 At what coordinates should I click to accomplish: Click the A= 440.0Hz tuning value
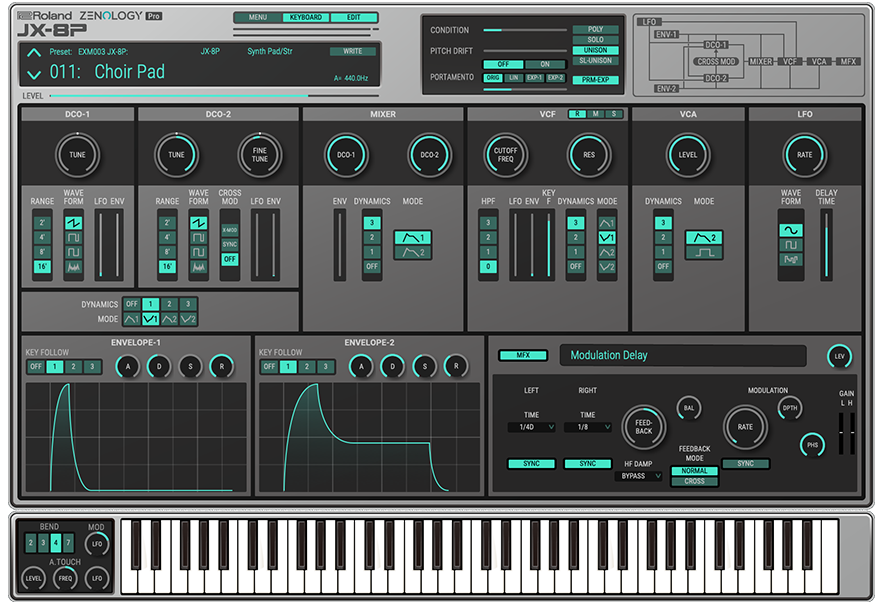(x=351, y=78)
